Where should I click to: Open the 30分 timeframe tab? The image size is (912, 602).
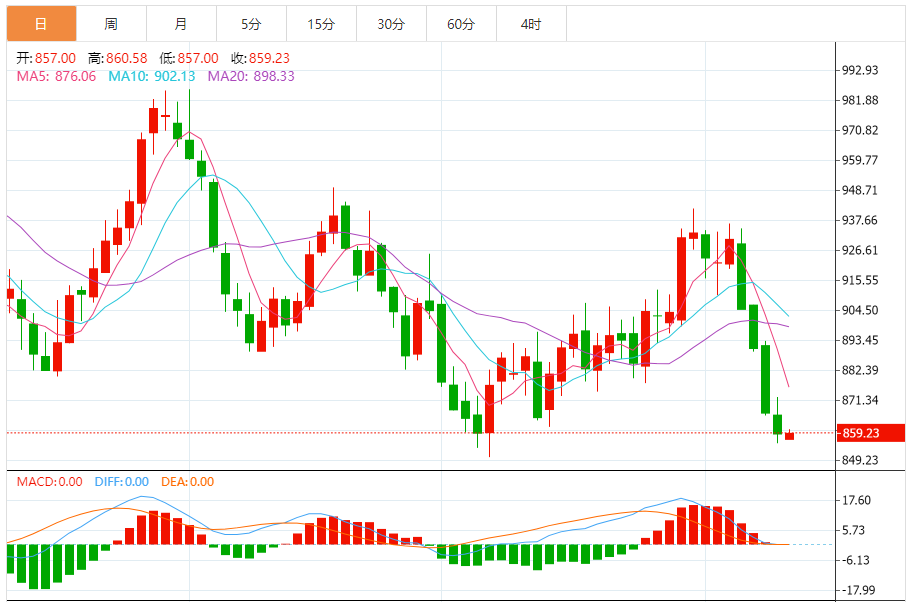[391, 24]
